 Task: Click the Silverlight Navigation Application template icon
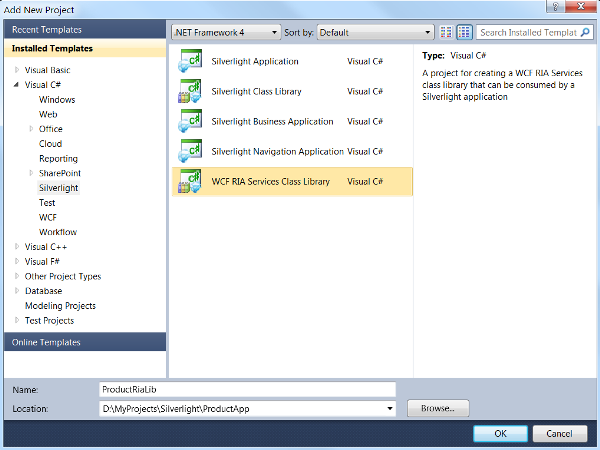(x=190, y=151)
